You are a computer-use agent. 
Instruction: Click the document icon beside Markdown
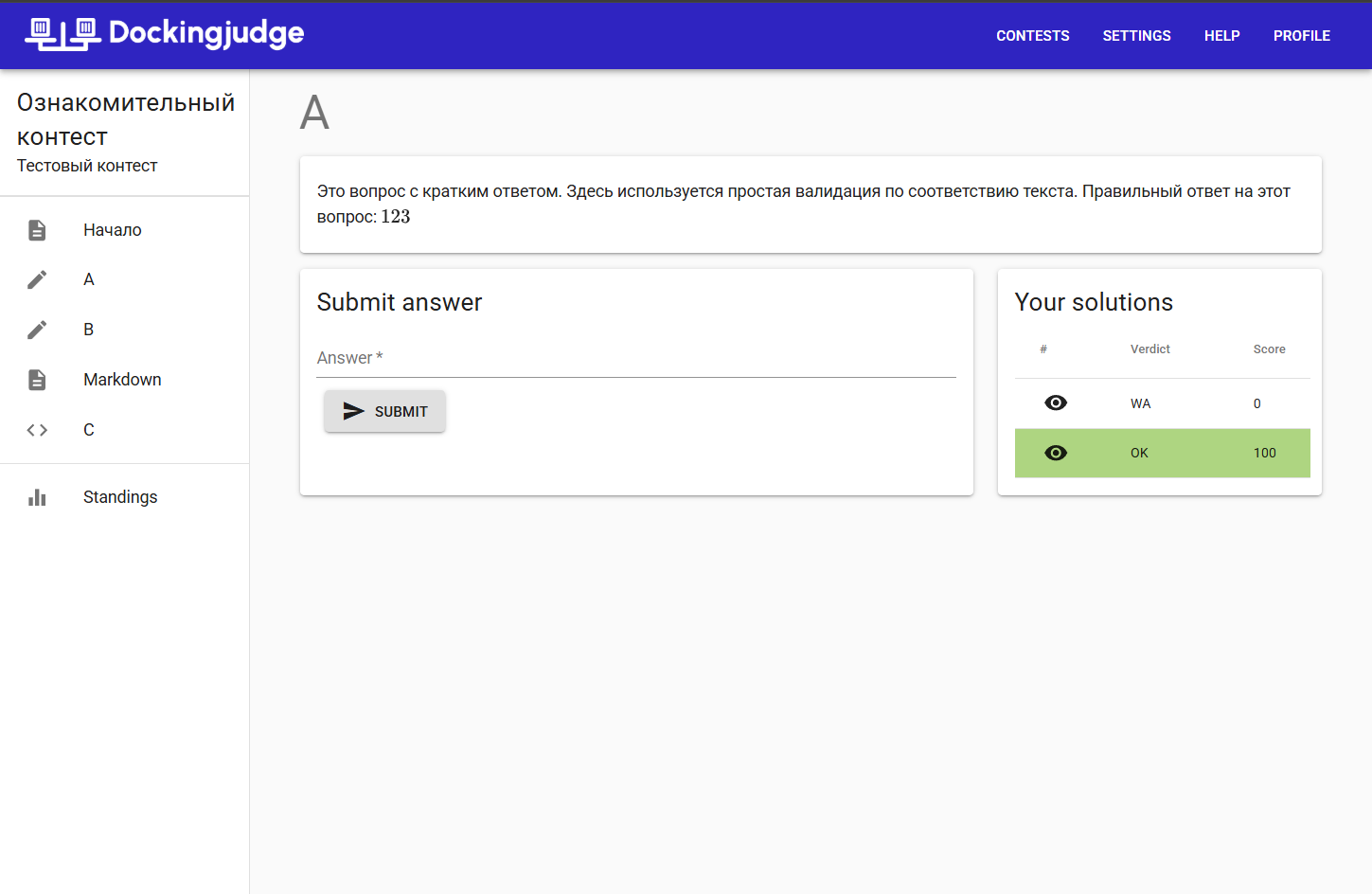pos(37,380)
